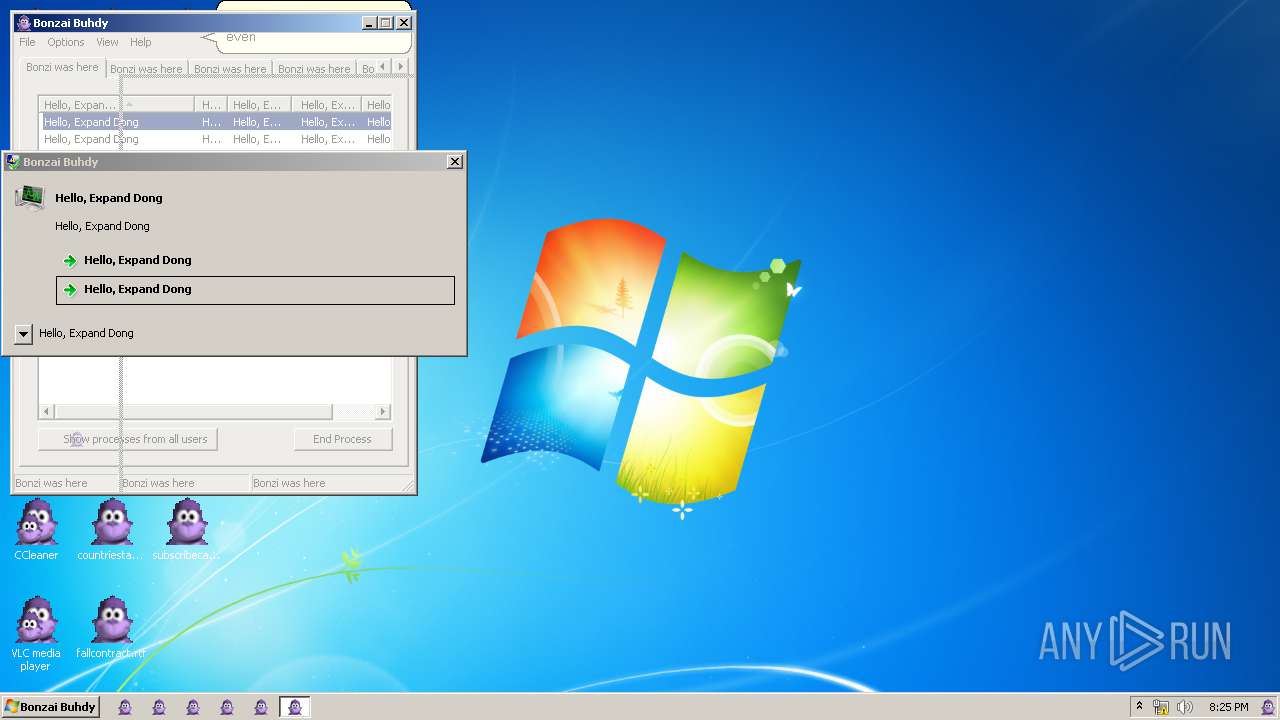Click the Bonzi taskbar icon adjacent to Start button
Screen dimensions: 1280x720
(125, 707)
